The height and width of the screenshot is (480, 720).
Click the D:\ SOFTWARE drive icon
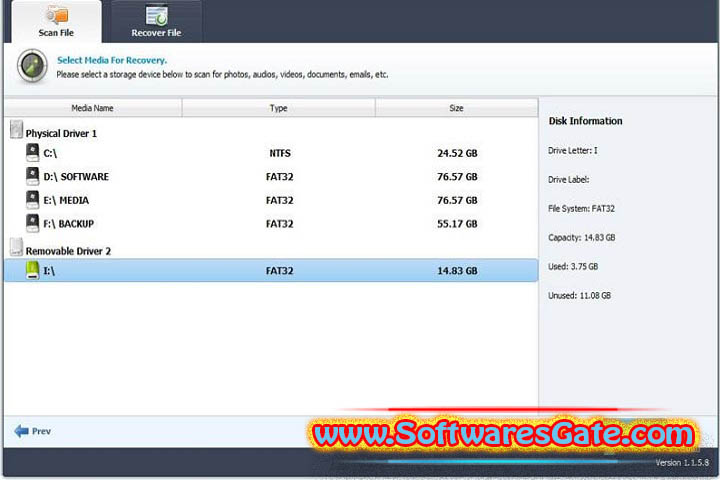[x=33, y=176]
